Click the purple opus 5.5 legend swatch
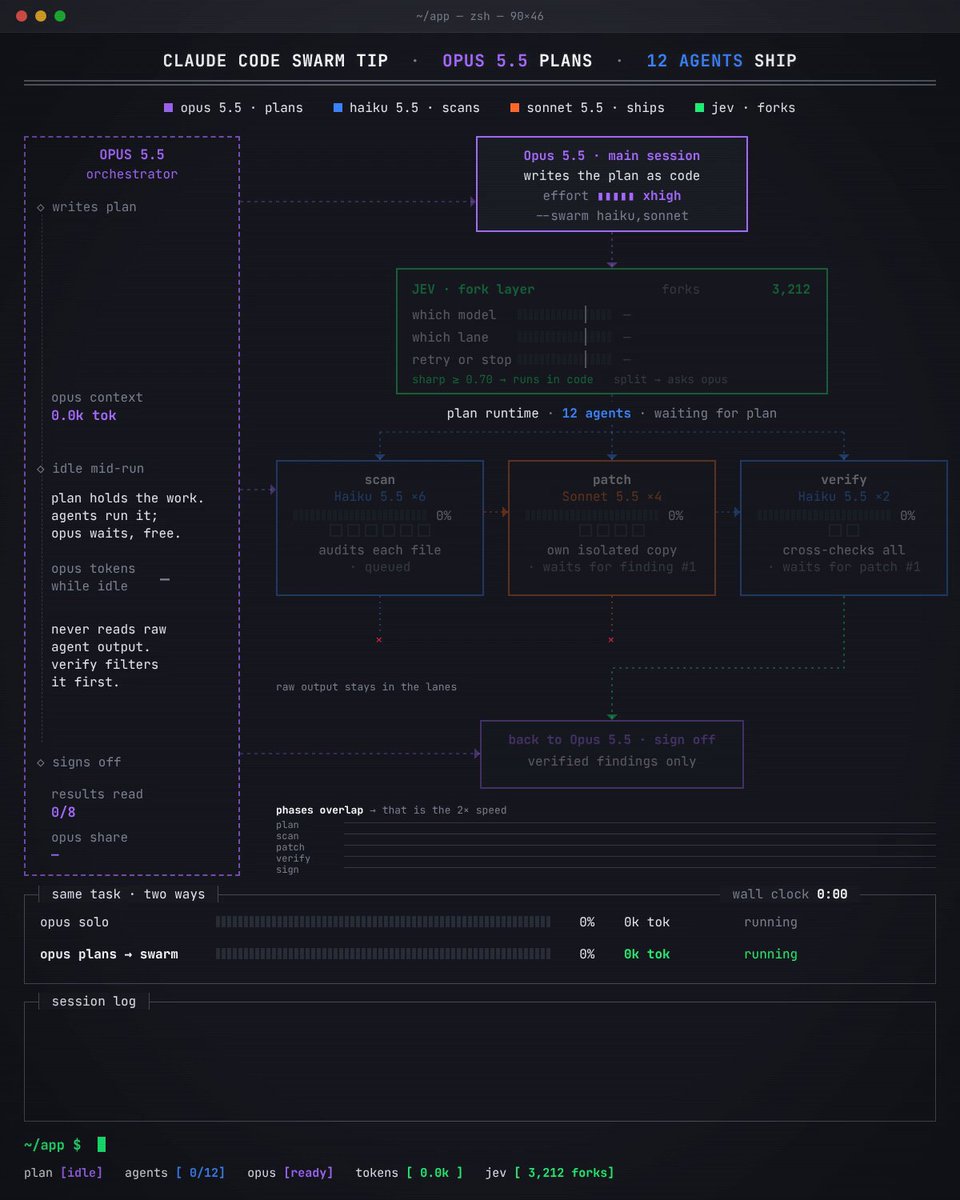960x1200 pixels. point(168,107)
